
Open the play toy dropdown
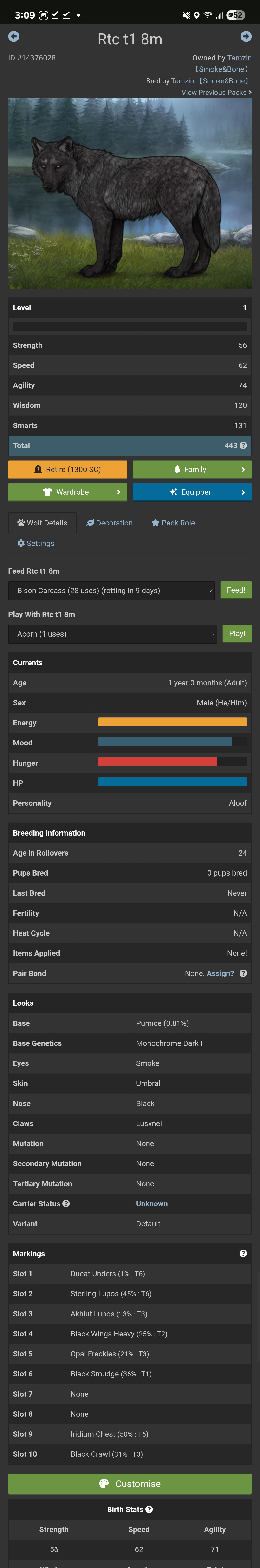coord(113,634)
